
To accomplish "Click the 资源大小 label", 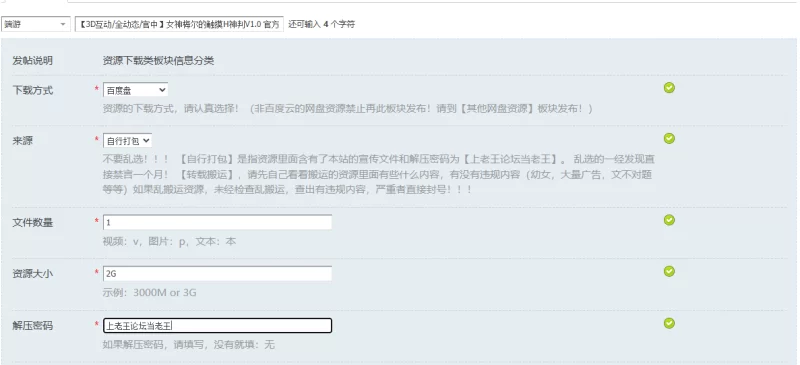I will point(33,274).
